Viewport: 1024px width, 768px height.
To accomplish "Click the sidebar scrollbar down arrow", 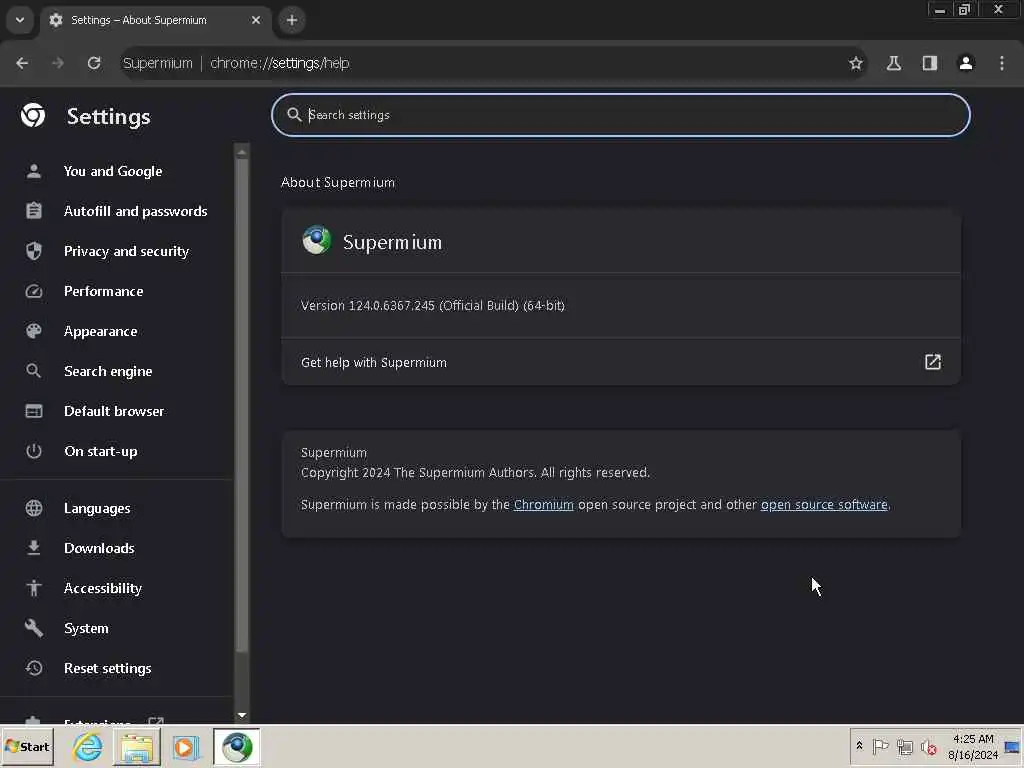I will pos(242,715).
